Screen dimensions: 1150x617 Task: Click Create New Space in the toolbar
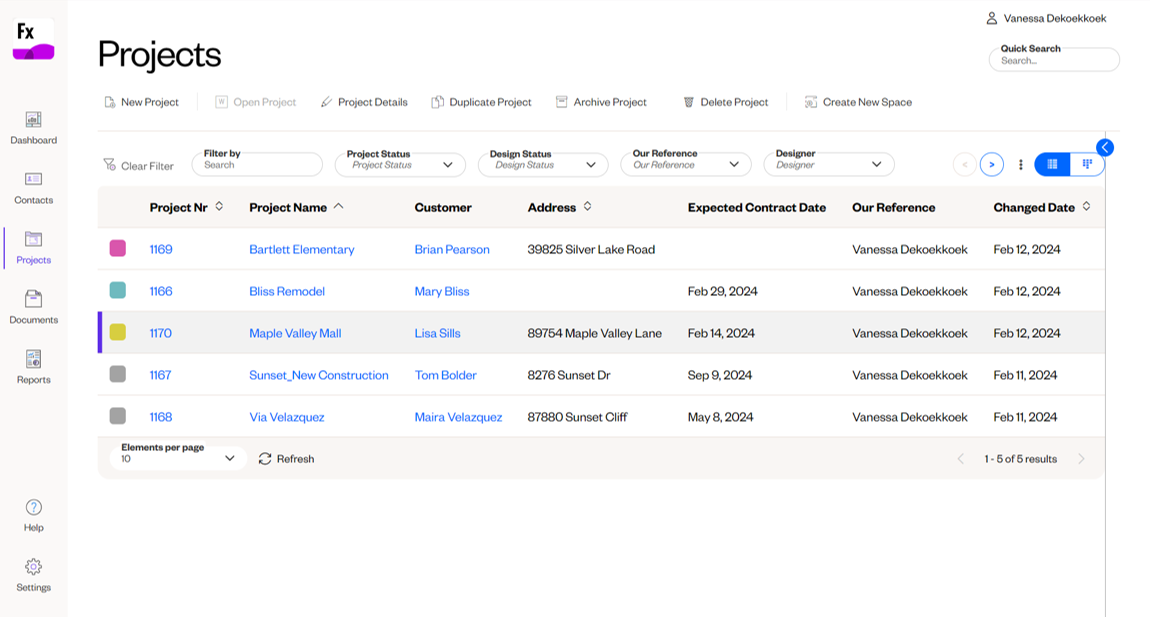tap(858, 102)
